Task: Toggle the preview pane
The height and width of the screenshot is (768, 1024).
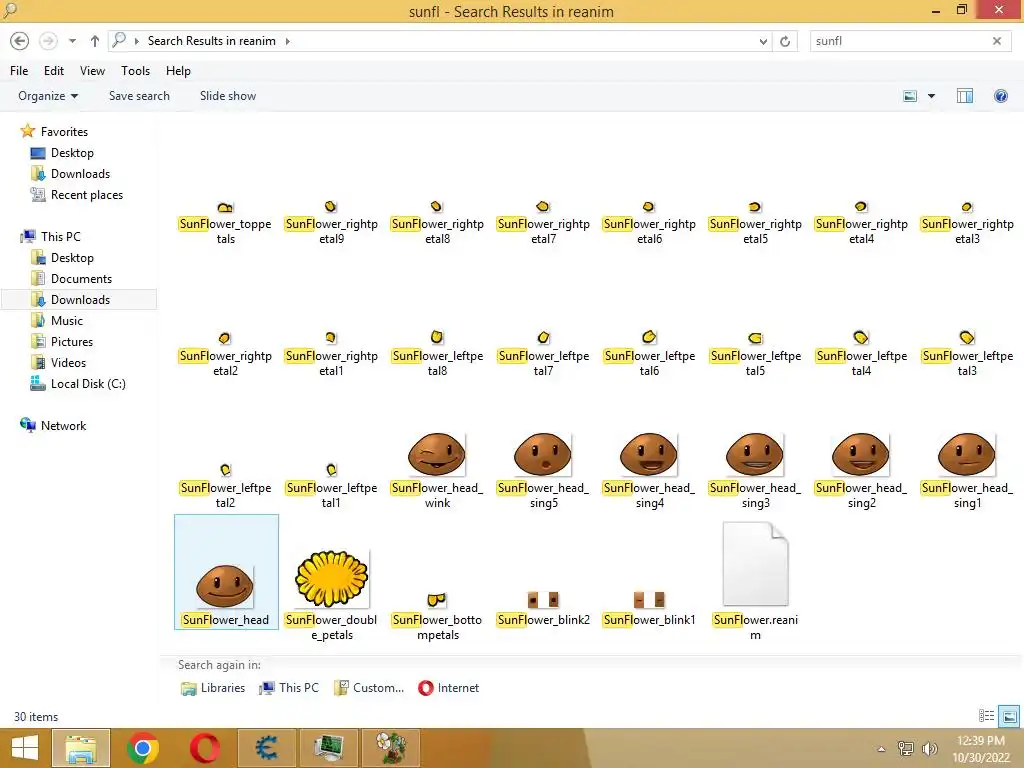Action: coord(965,96)
